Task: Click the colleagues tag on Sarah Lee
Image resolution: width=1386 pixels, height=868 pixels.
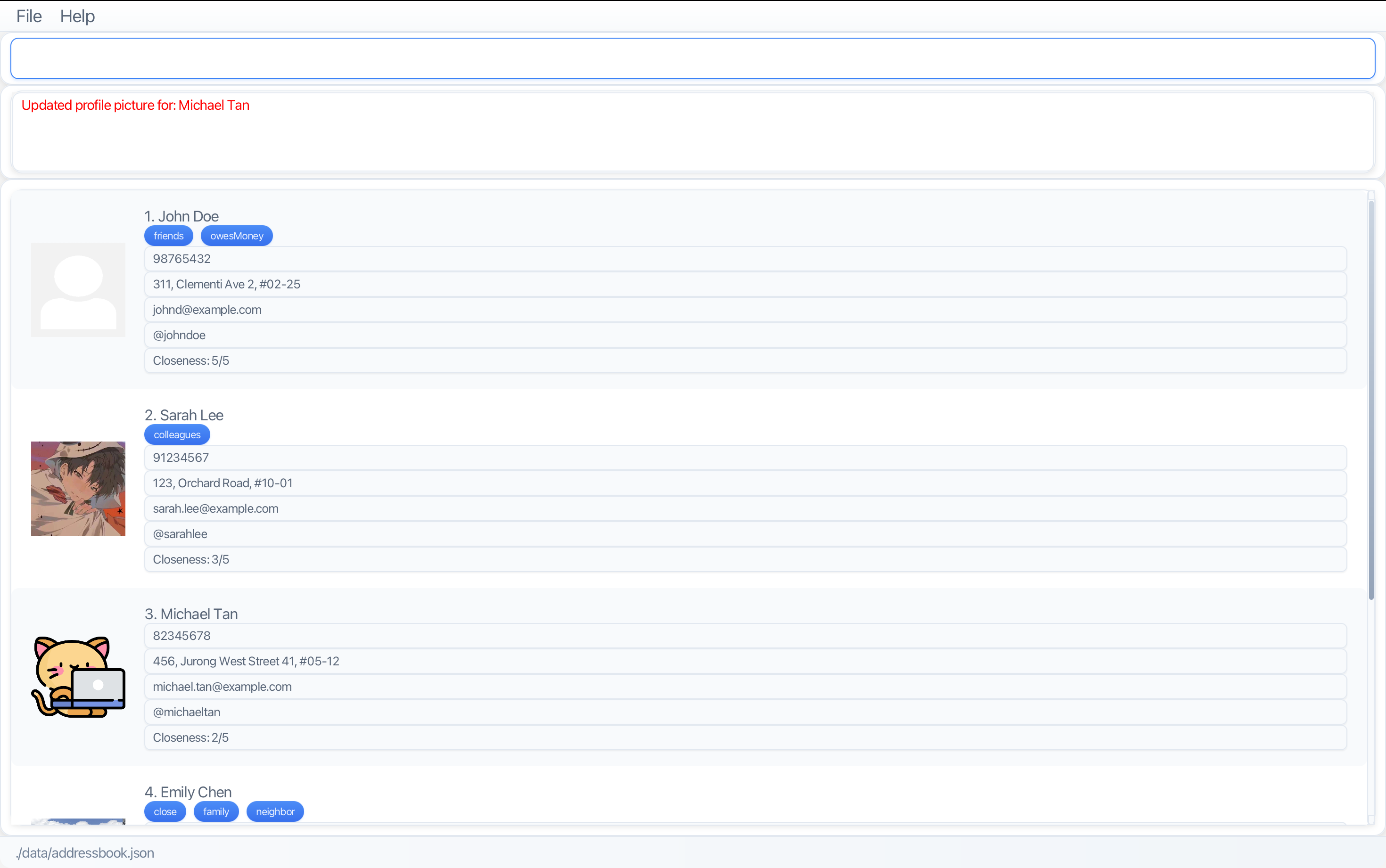Action: pos(177,434)
